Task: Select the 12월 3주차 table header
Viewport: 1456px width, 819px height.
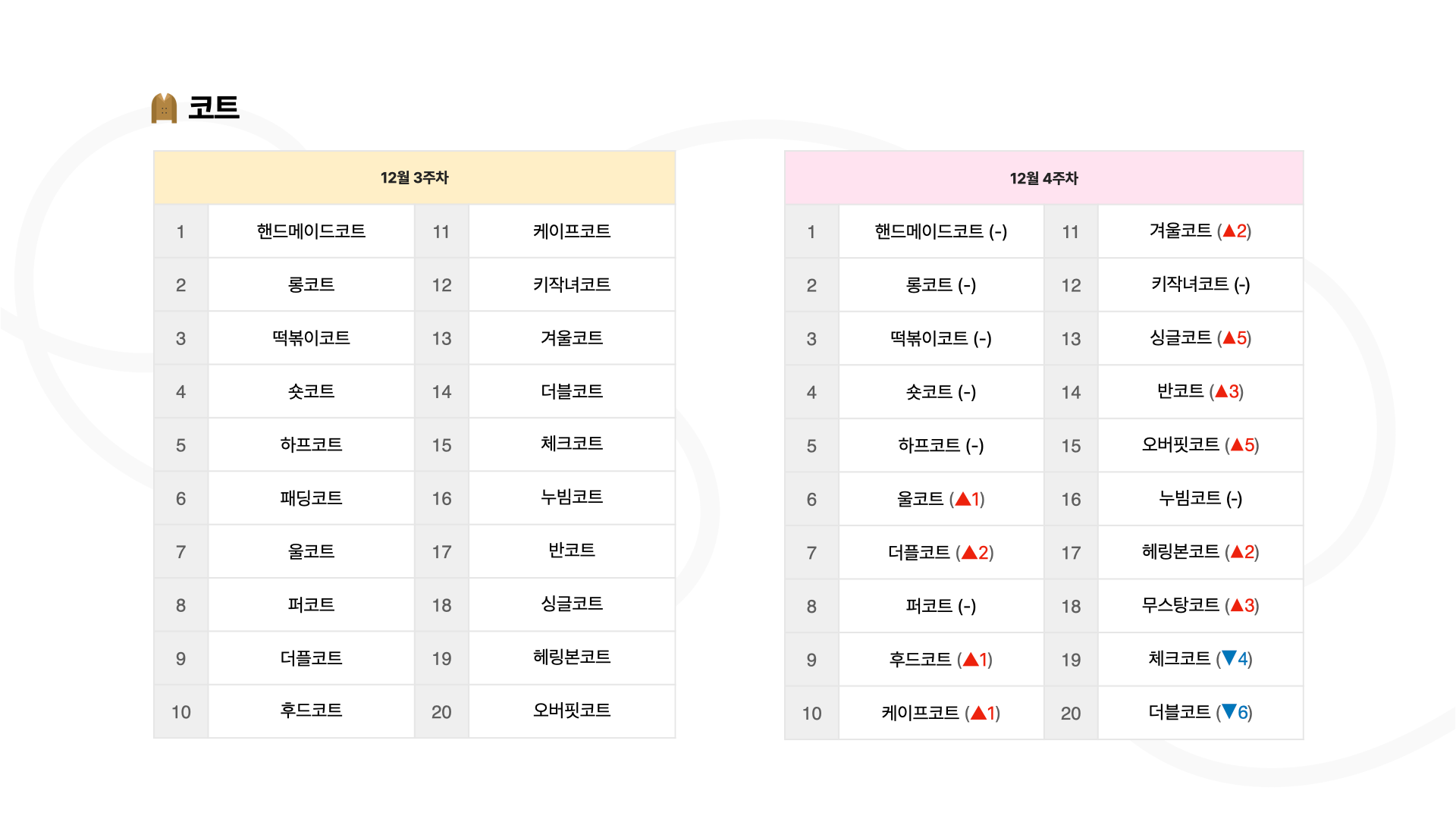Action: click(415, 177)
